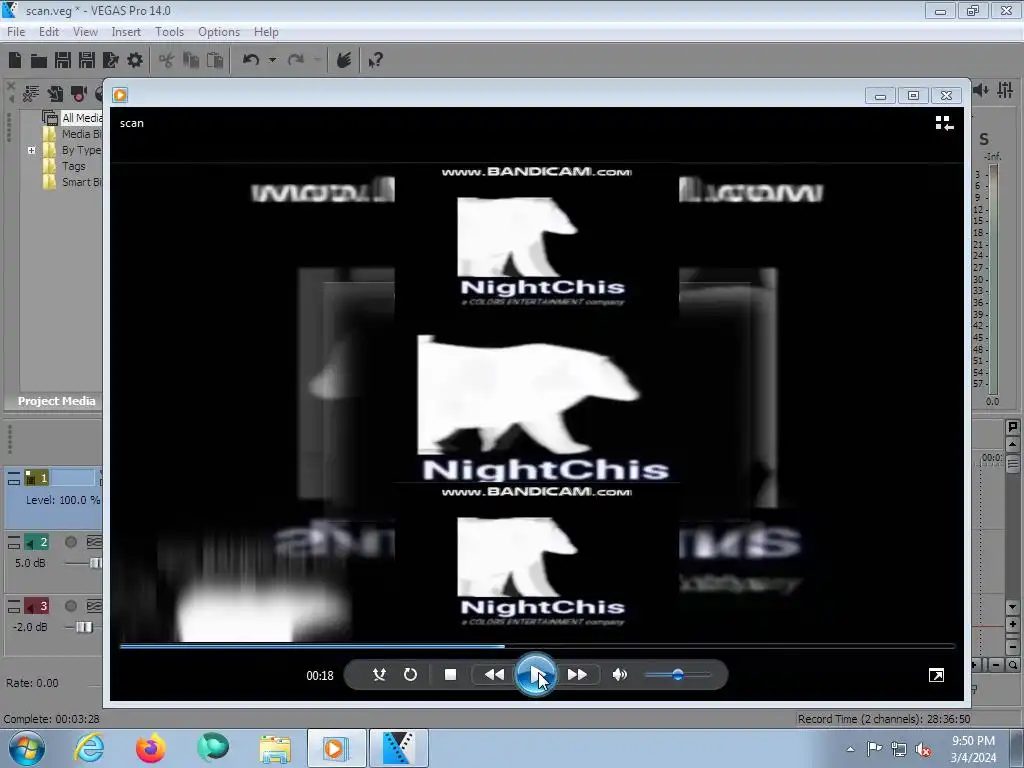Click the Previous rewind button
Screen dimensions: 1024x768
(494, 675)
